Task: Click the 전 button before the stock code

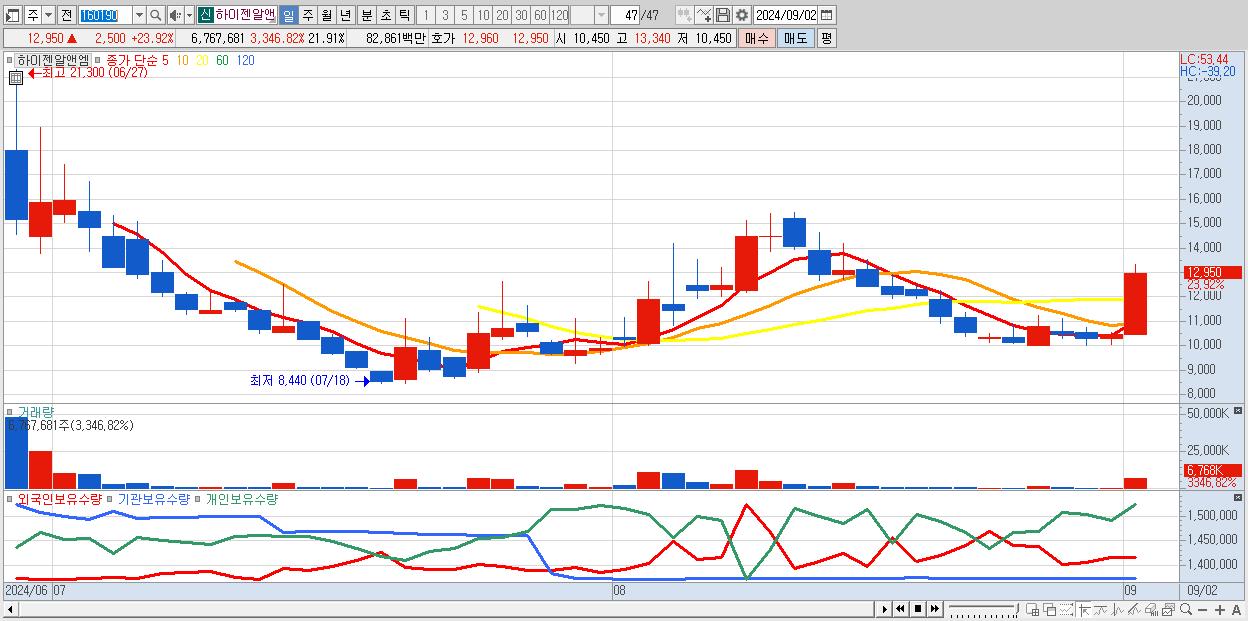Action: tap(66, 15)
